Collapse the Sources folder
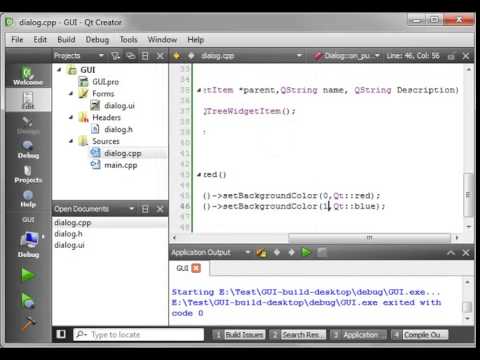Screen dimensions: 480x360 (x=71, y=141)
